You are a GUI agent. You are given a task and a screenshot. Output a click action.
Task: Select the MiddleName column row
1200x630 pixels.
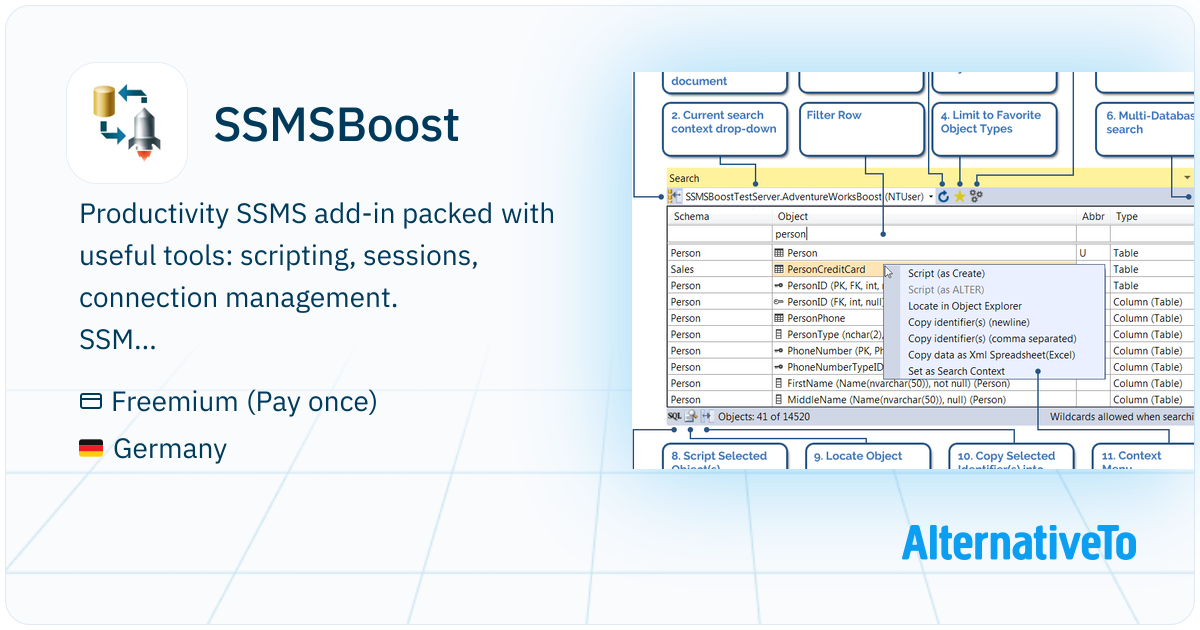tap(931, 399)
